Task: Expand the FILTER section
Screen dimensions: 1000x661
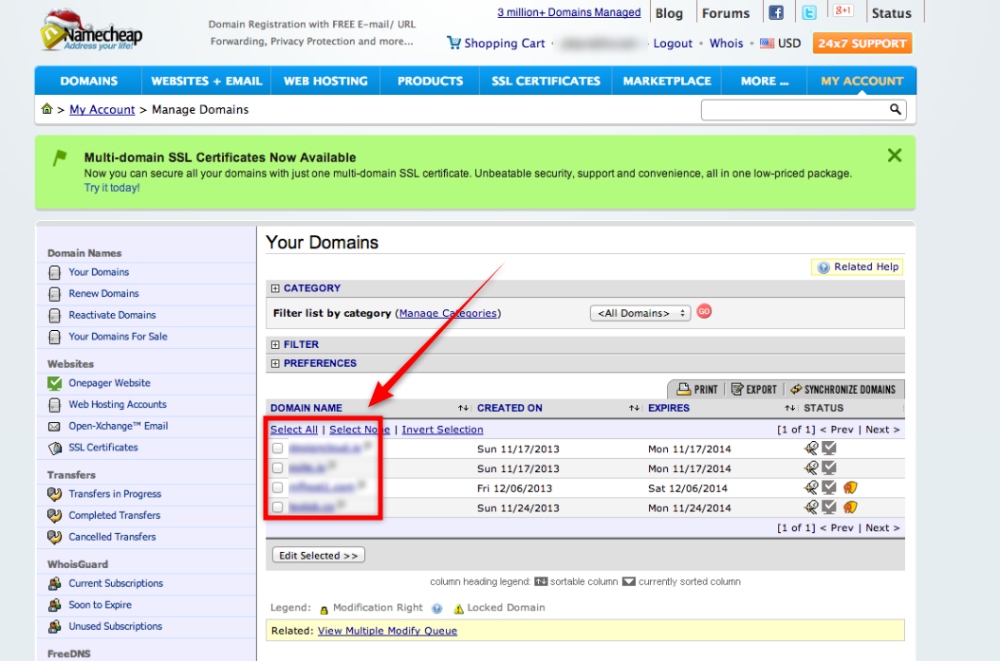Action: click(x=275, y=344)
